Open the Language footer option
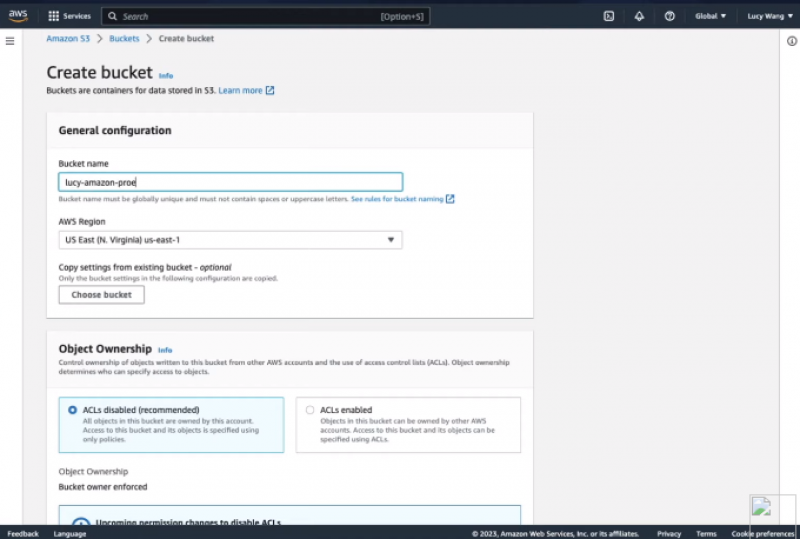Screen dimensions: 800x539 click(x=70, y=533)
